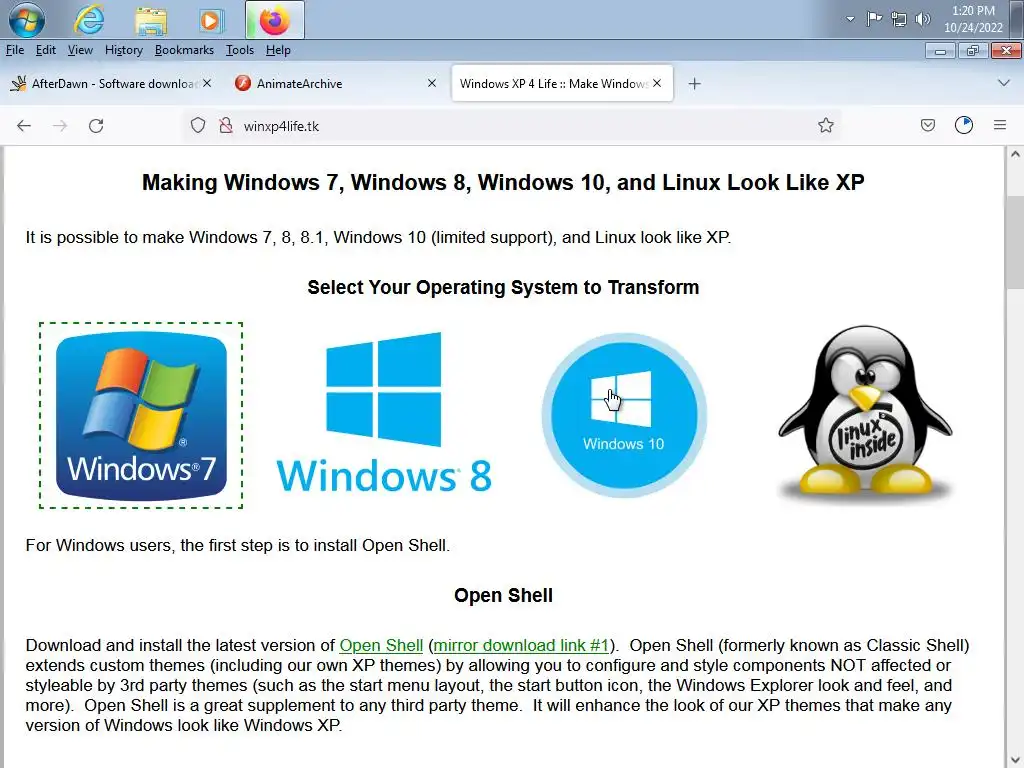1024x768 pixels.
Task: Close the AfterDawn tab
Action: tap(207, 83)
